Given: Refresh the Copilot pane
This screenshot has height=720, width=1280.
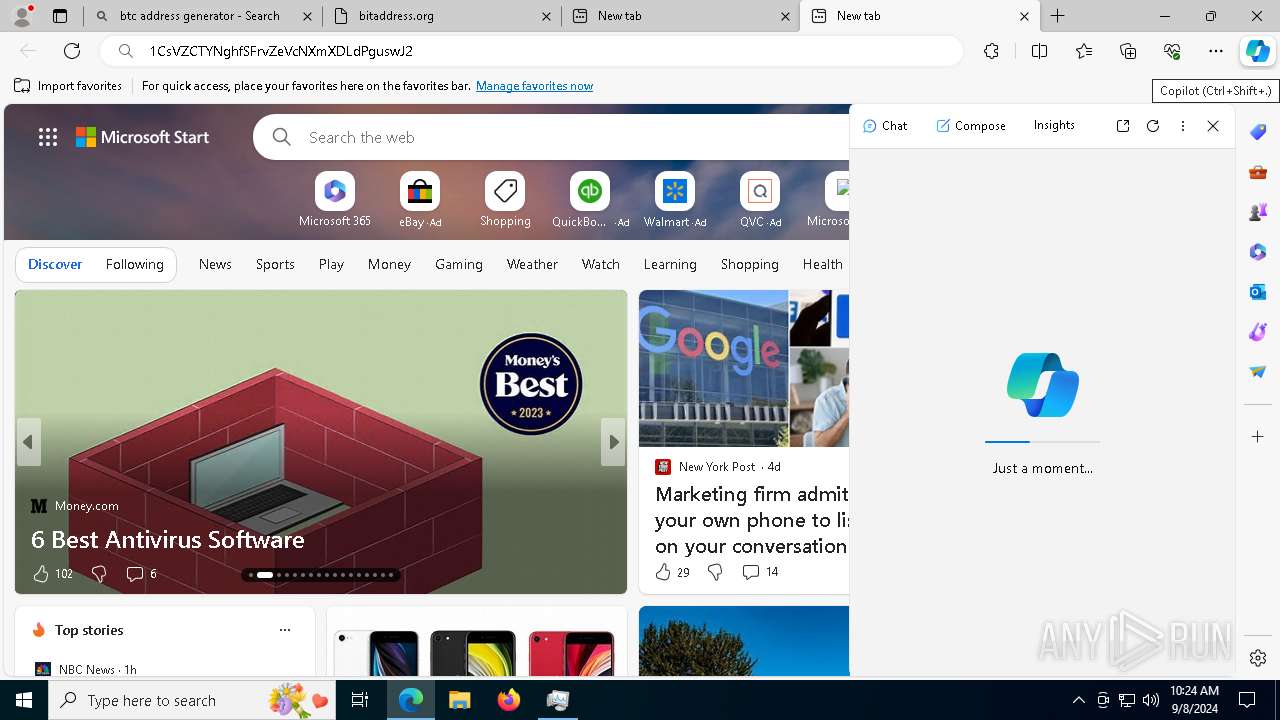Looking at the screenshot, I should [x=1153, y=126].
